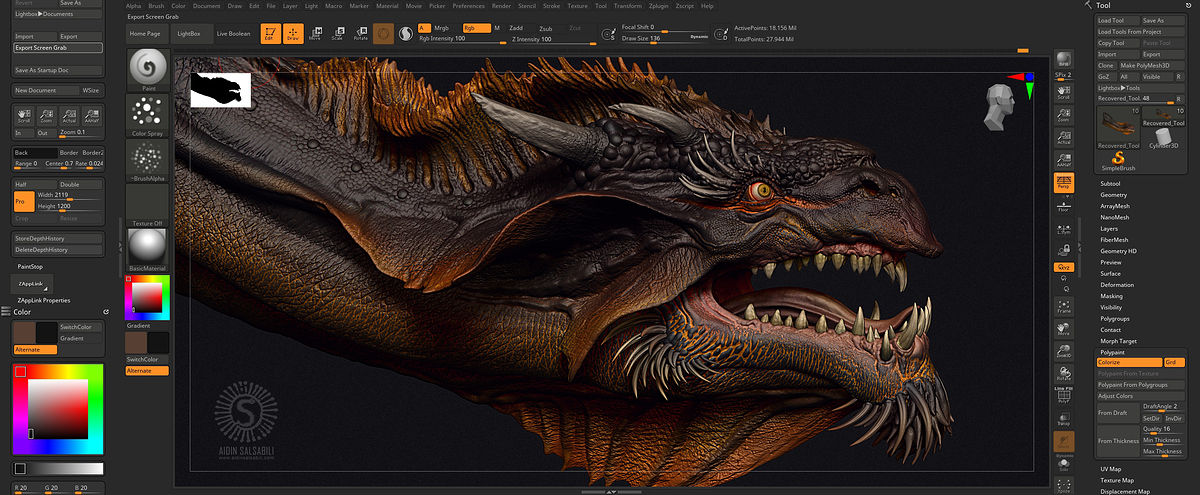Open the Color Spray stroke selector
Viewport: 1200px width, 495px height.
tap(148, 117)
